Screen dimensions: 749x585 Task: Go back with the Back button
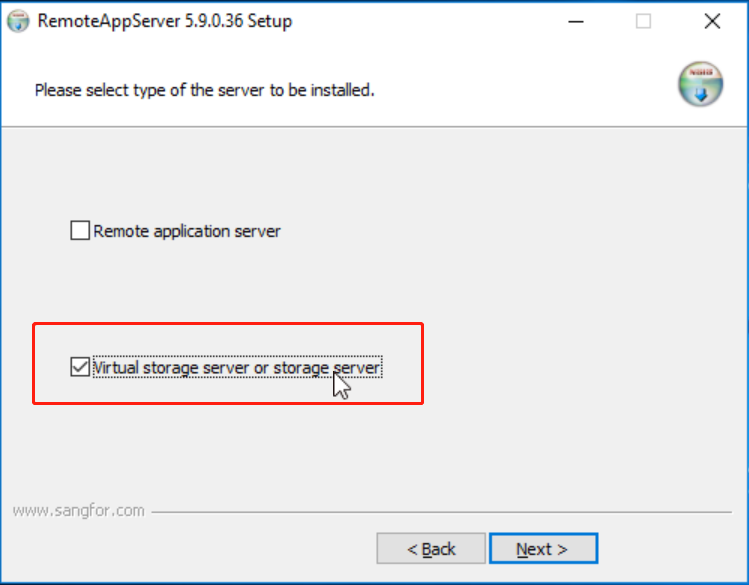(431, 549)
